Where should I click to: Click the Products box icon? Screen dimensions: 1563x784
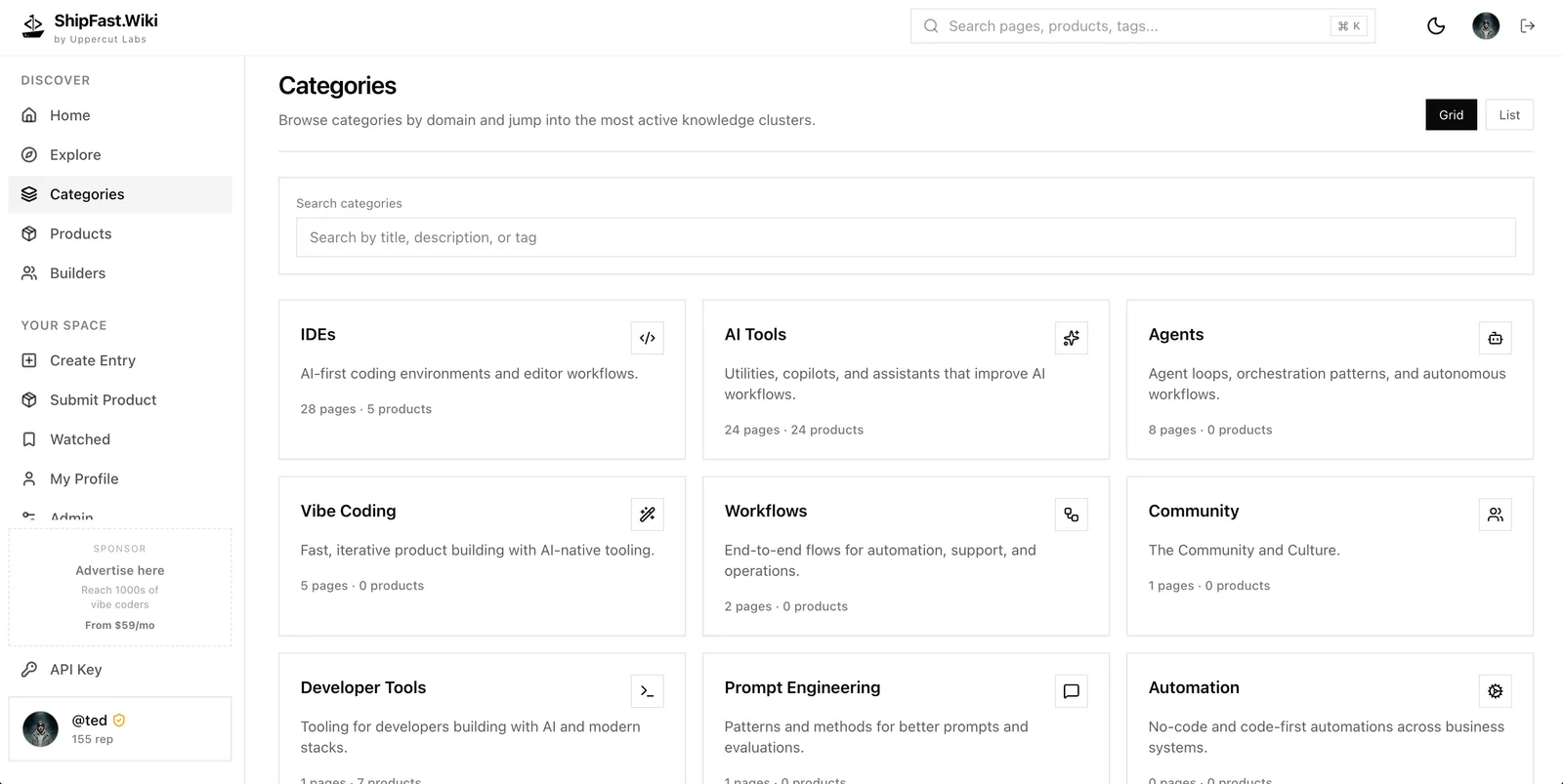click(x=29, y=233)
